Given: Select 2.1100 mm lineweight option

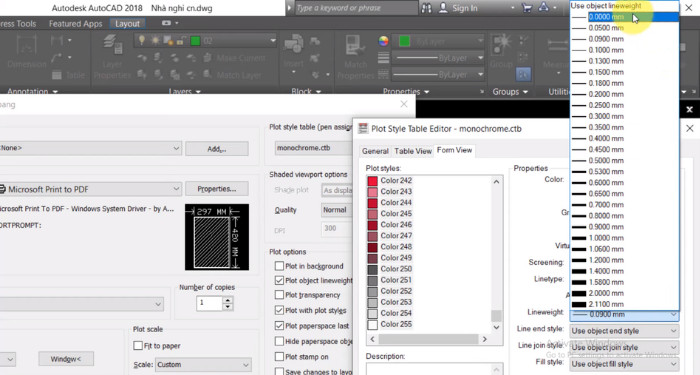Looking at the screenshot, I should (625, 304).
